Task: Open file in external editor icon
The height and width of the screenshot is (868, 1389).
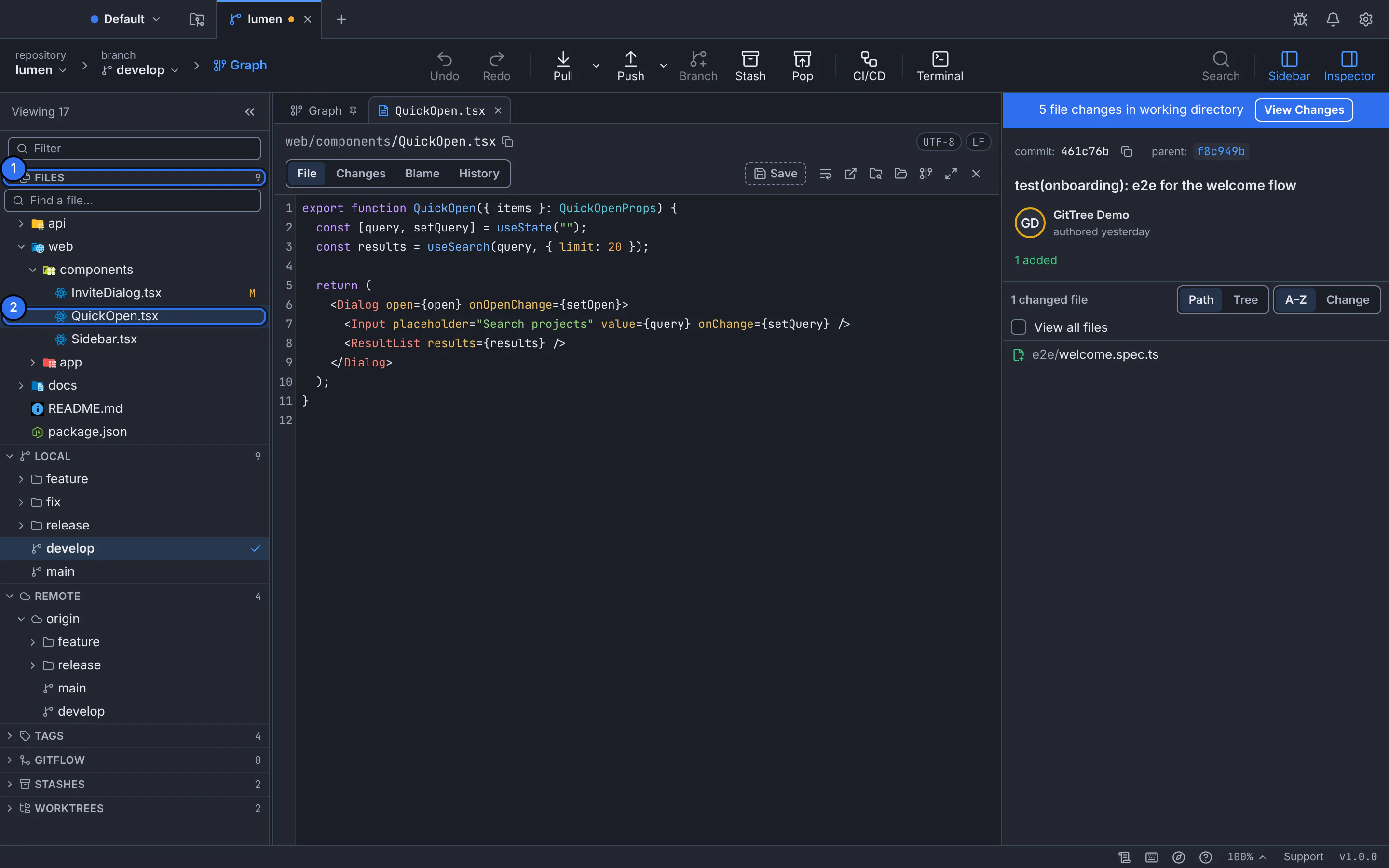Action: [851, 174]
